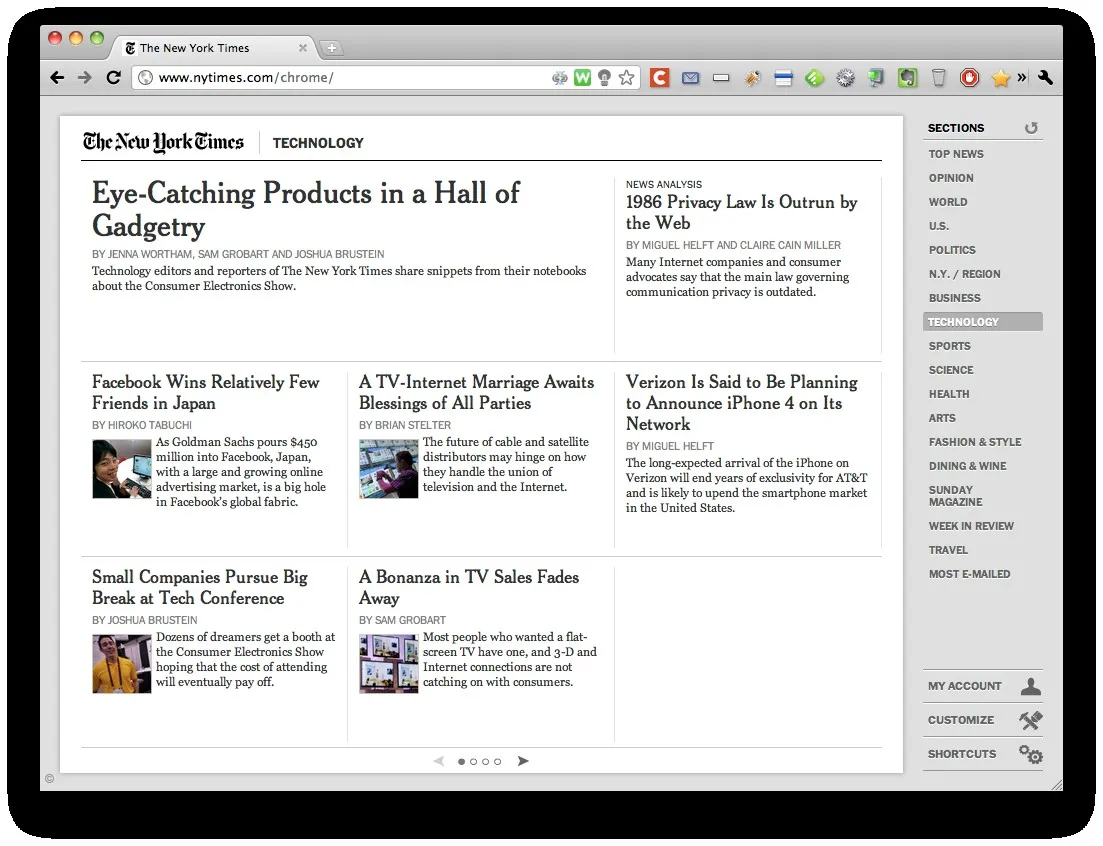Open the Business section
Viewport: 1103px width, 846px height.
955,297
